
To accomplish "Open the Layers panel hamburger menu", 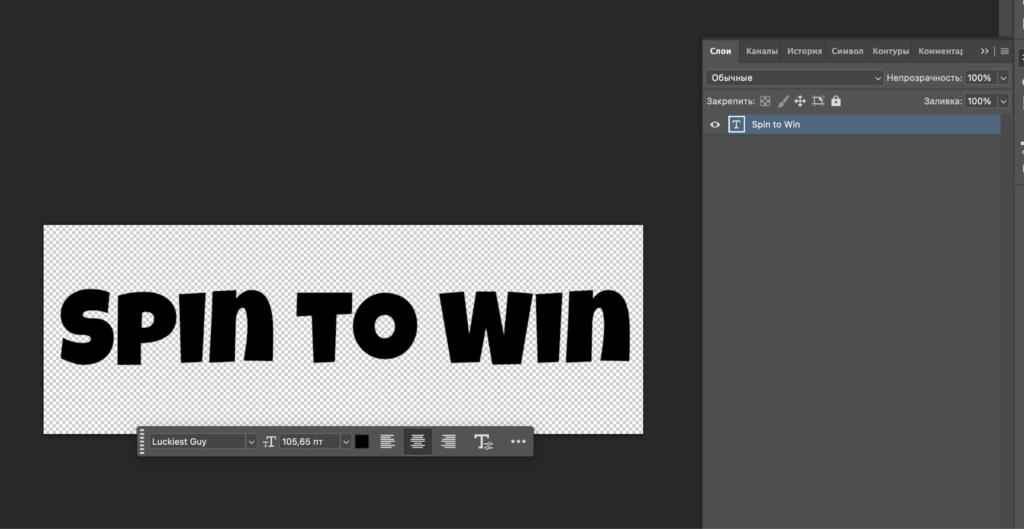I will [1004, 51].
